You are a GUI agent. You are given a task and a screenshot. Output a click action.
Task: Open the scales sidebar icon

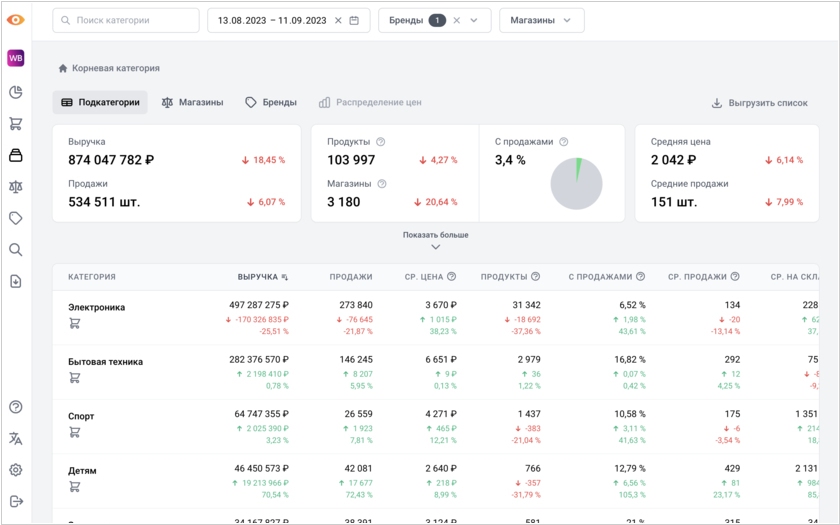[16, 186]
